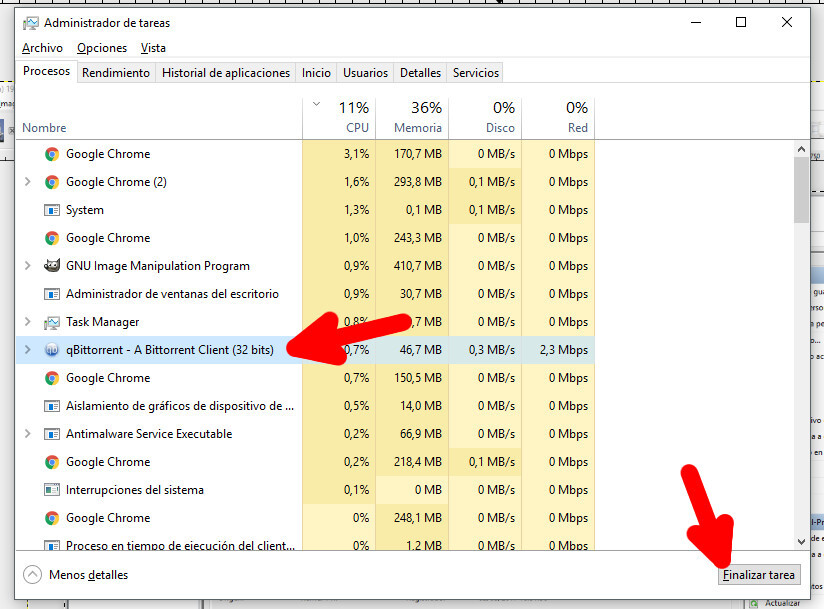This screenshot has width=824, height=609.
Task: Click the Aislamiento de gráficos process icon
Action: [52, 406]
